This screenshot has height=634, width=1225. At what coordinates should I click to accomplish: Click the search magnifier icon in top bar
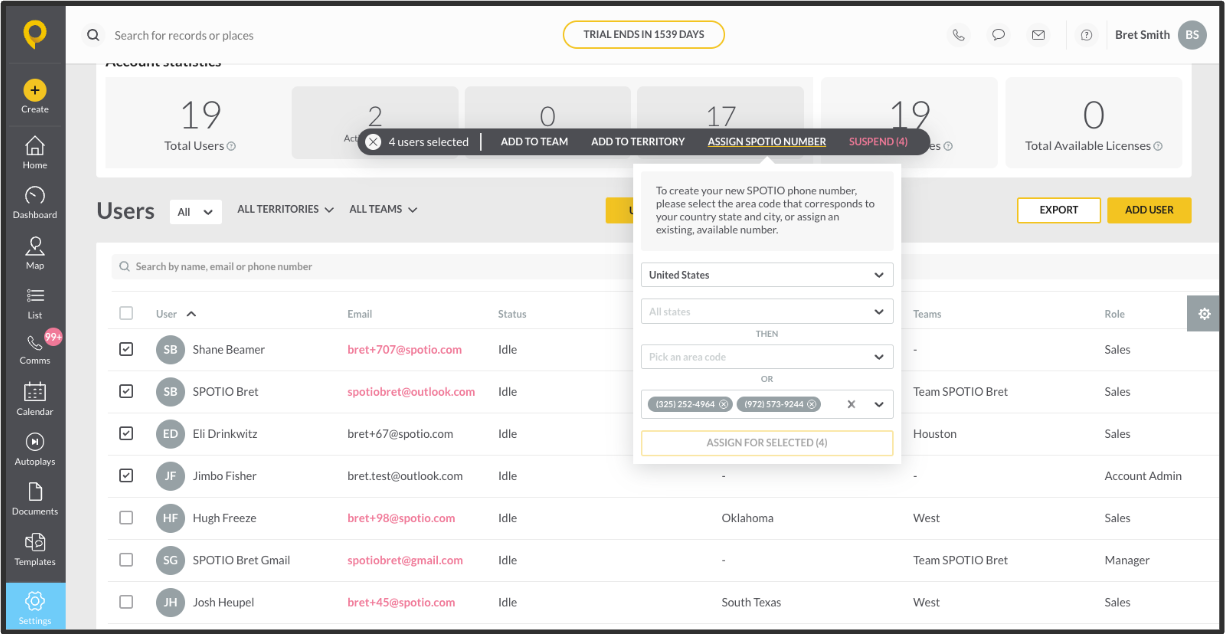[x=93, y=35]
